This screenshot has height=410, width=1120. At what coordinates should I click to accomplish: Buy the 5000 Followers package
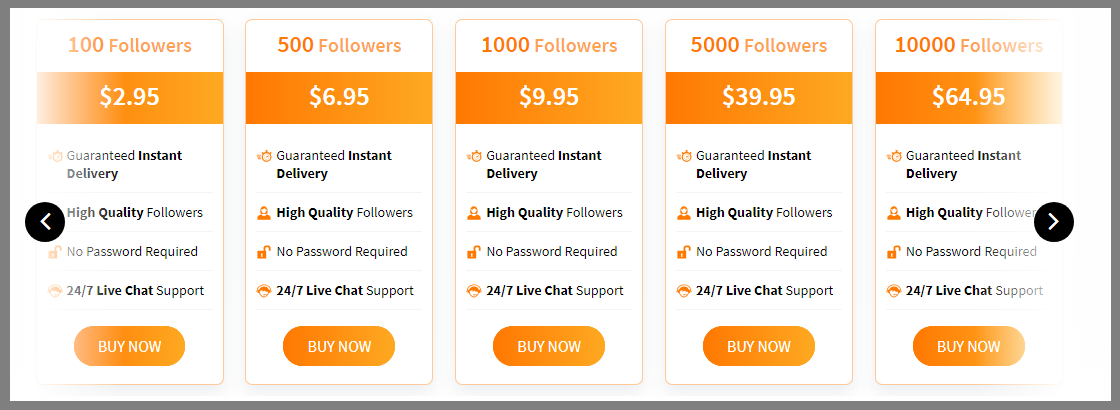tap(759, 346)
